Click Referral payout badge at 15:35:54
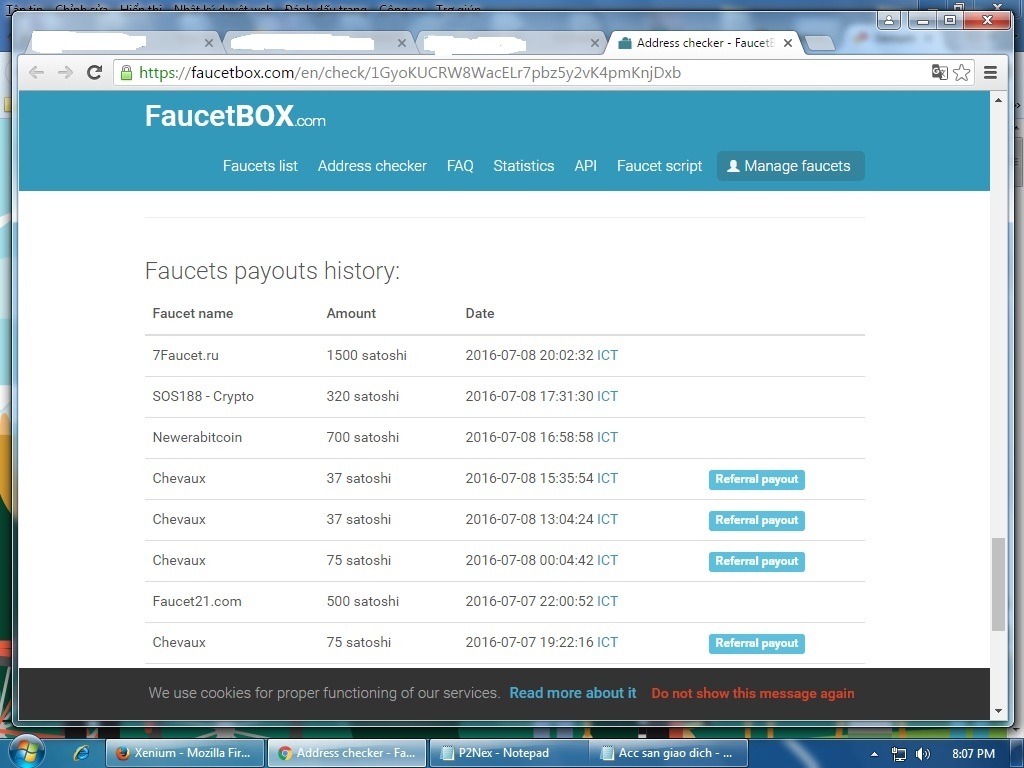Screen dimensions: 1024x768 [x=756, y=479]
